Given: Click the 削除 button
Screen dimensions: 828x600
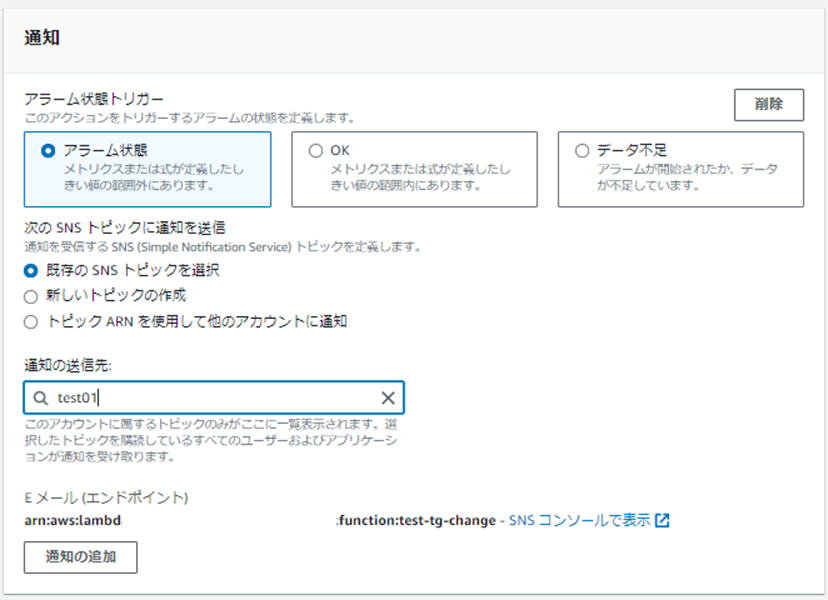Looking at the screenshot, I should pos(769,105).
